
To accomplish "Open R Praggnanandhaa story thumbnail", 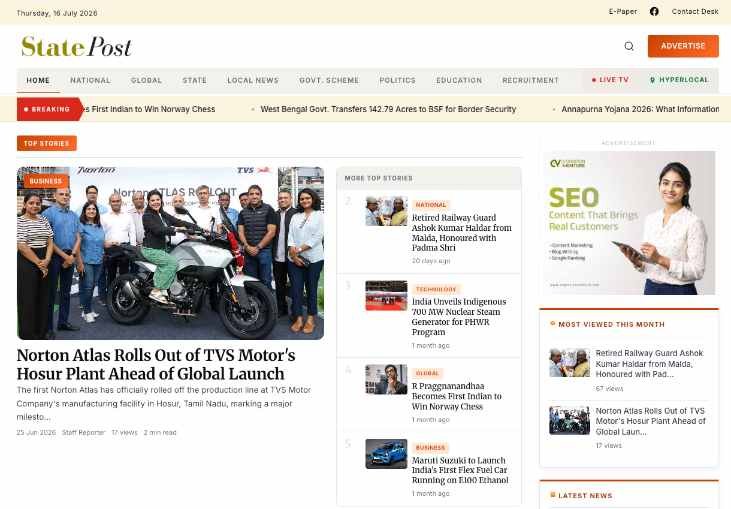I will tap(386, 379).
